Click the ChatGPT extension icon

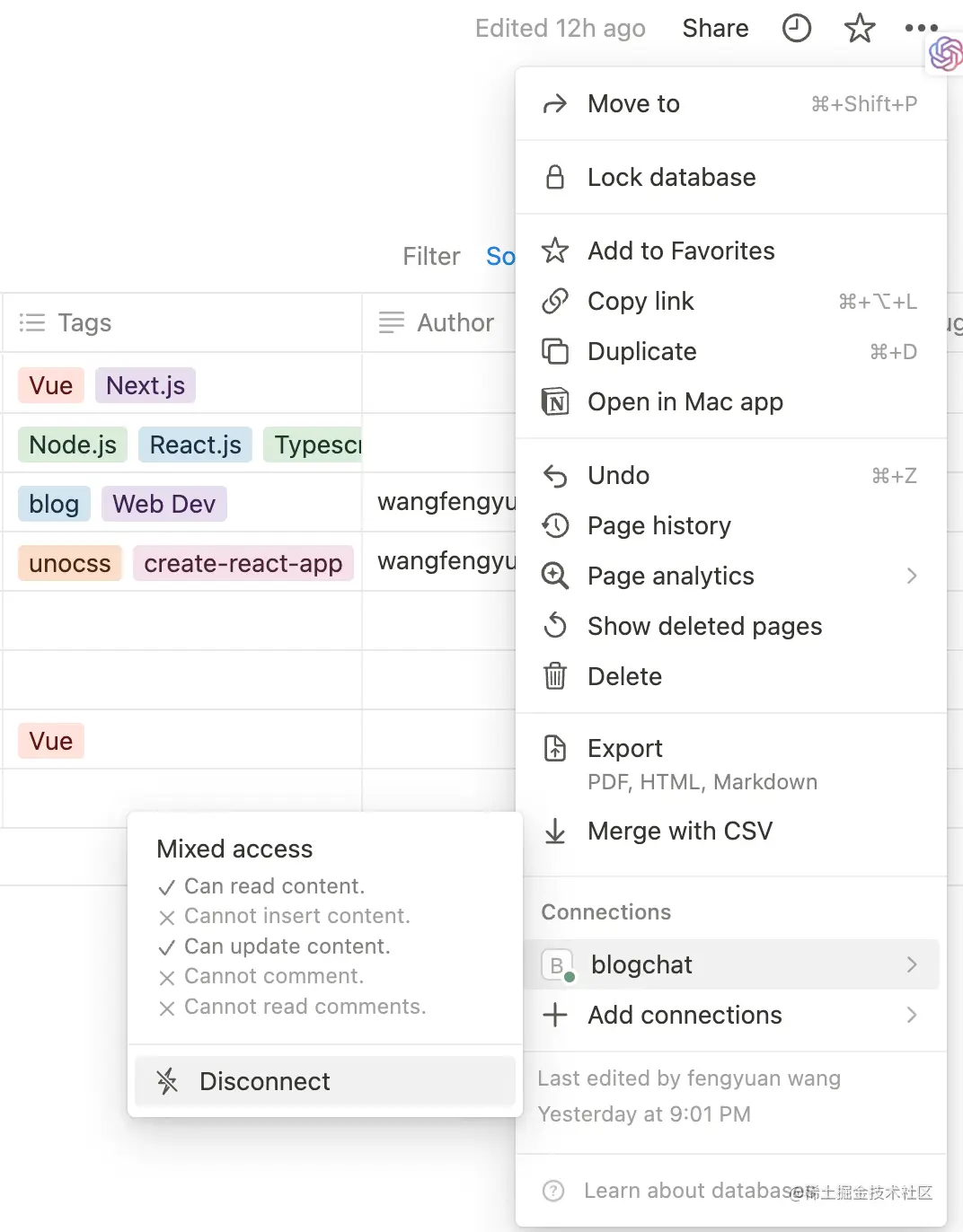coord(945,54)
